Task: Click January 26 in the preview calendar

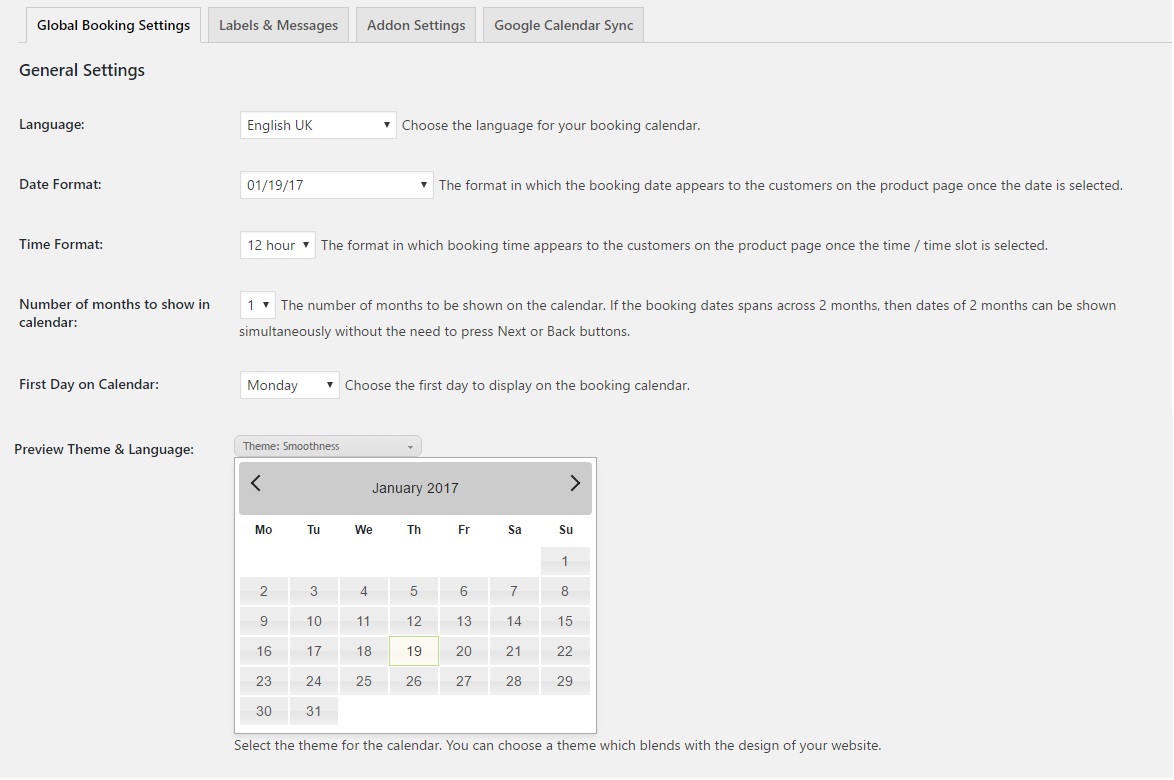Action: point(413,680)
